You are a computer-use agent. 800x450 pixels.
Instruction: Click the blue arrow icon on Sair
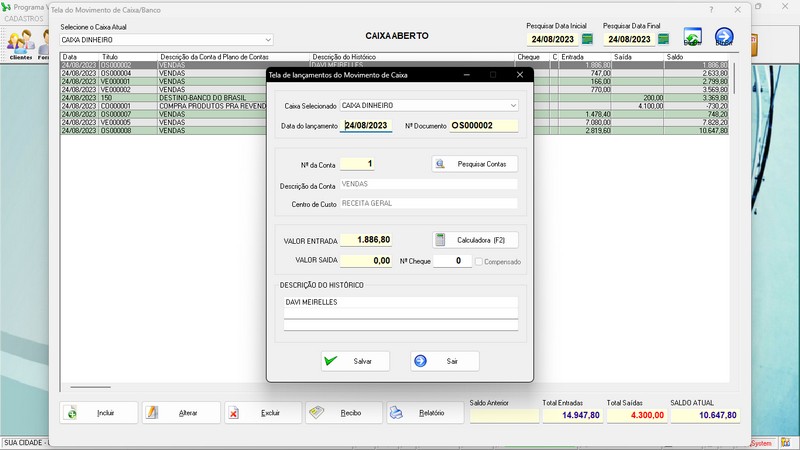click(x=420, y=361)
